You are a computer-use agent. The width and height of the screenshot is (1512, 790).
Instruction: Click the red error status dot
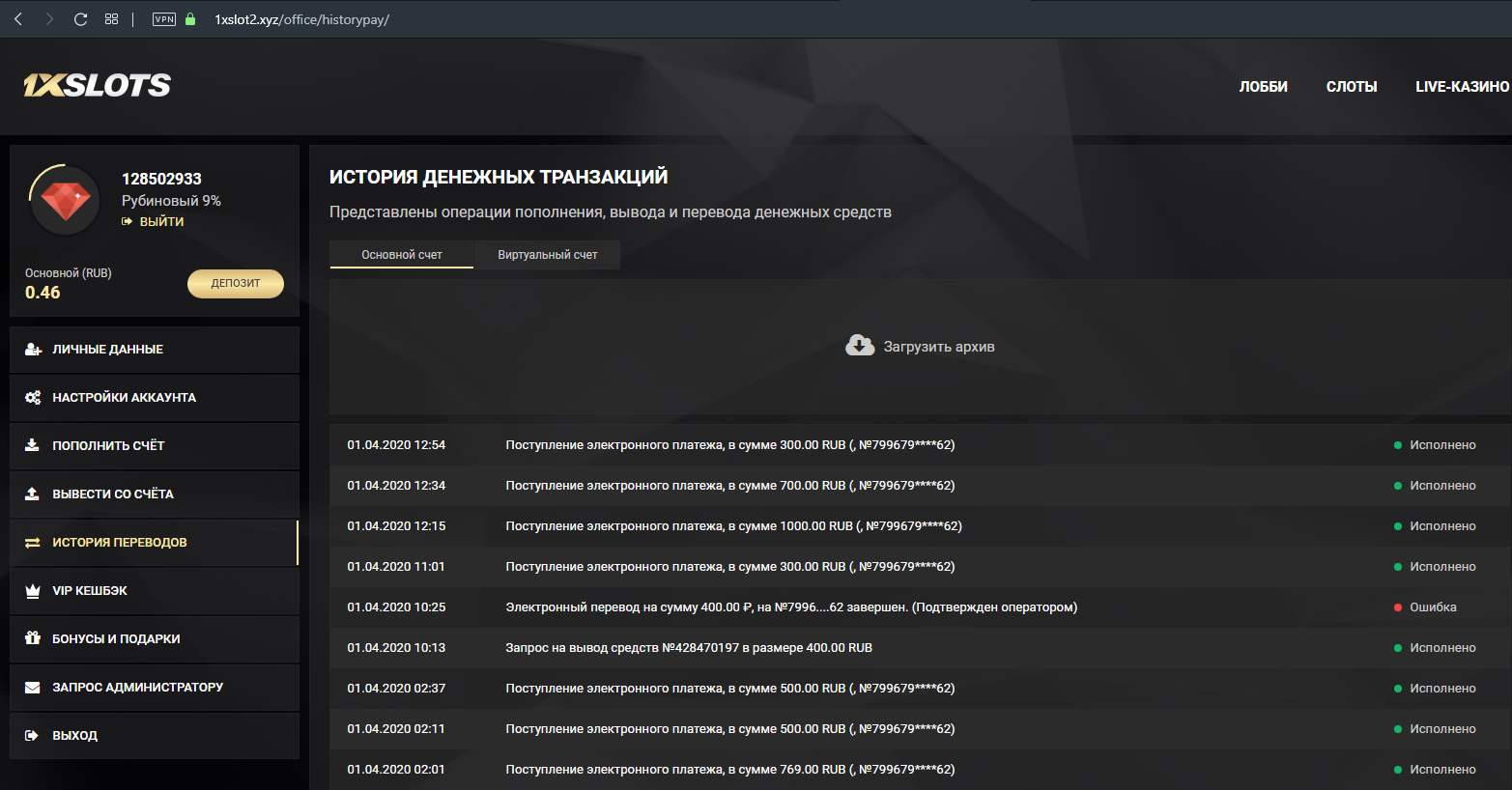click(x=1398, y=607)
